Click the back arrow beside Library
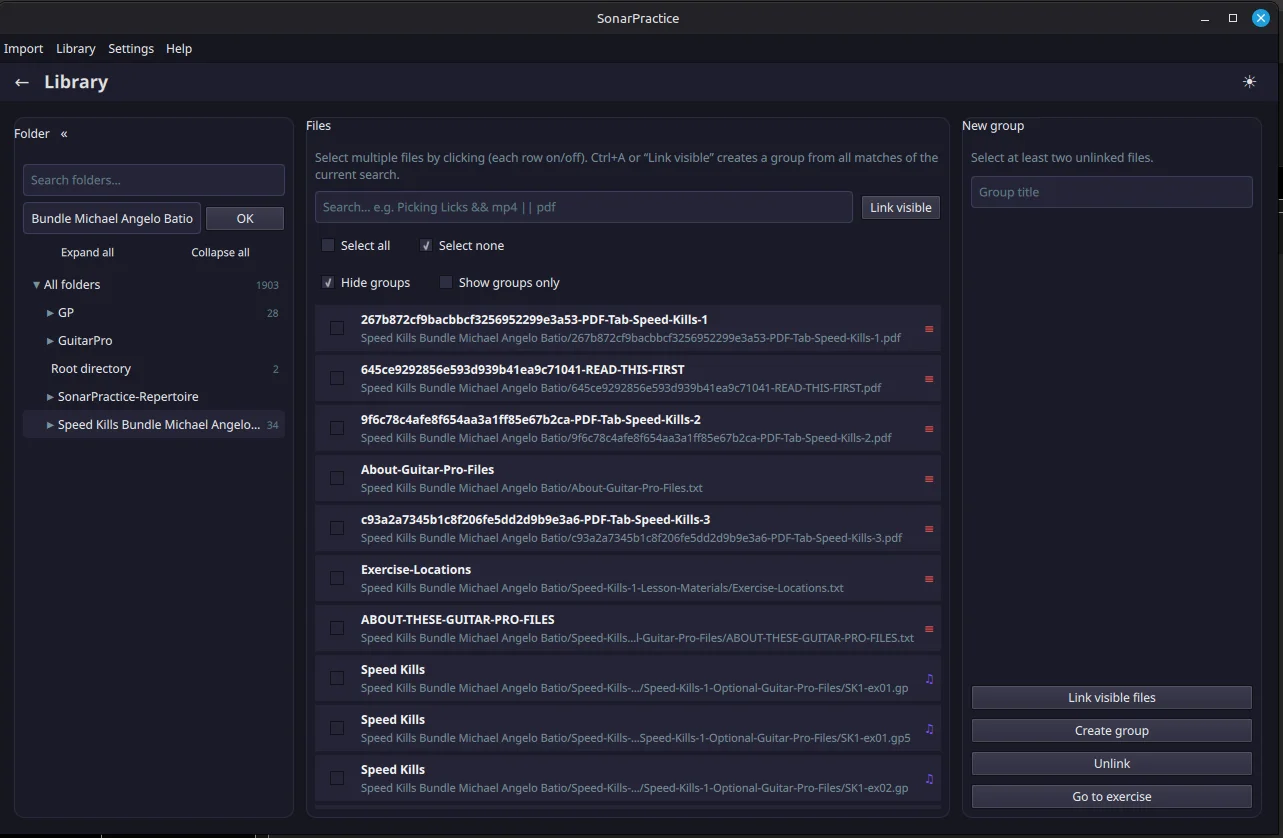The image size is (1283, 838). click(x=22, y=82)
